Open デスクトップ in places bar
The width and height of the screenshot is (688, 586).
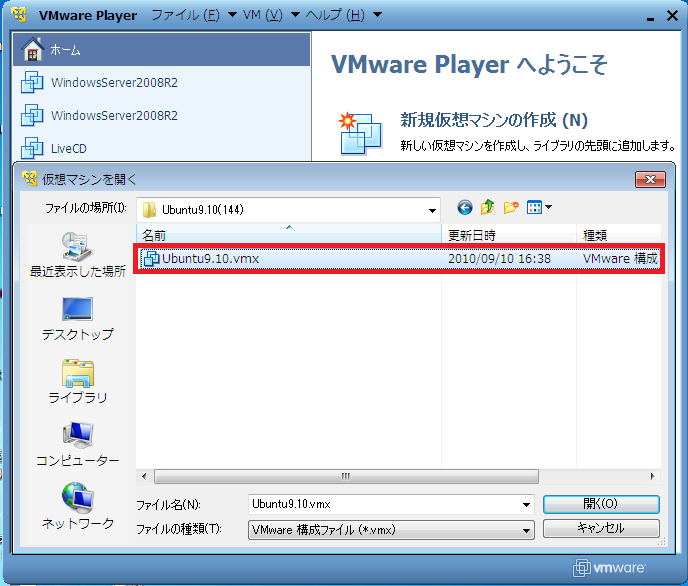click(x=78, y=319)
